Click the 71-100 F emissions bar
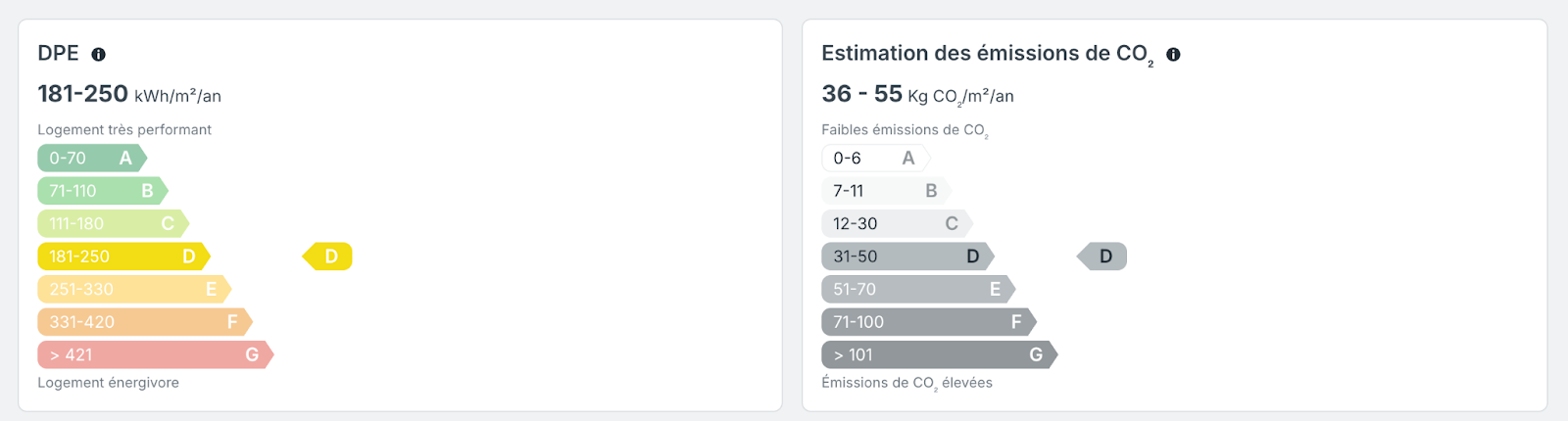Viewport: 1568px width, 421px height. coord(929,322)
